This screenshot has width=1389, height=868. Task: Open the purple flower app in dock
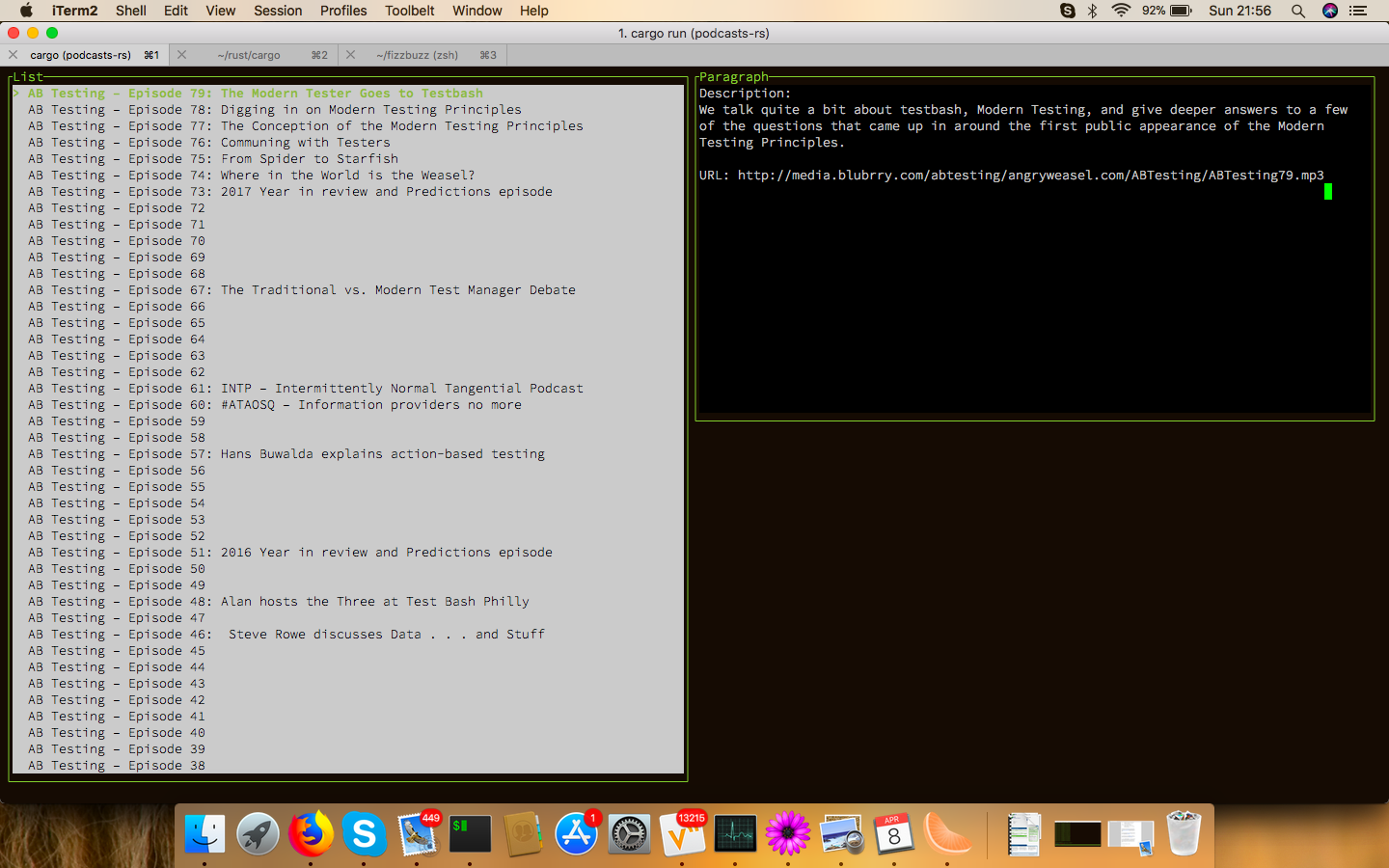[788, 834]
